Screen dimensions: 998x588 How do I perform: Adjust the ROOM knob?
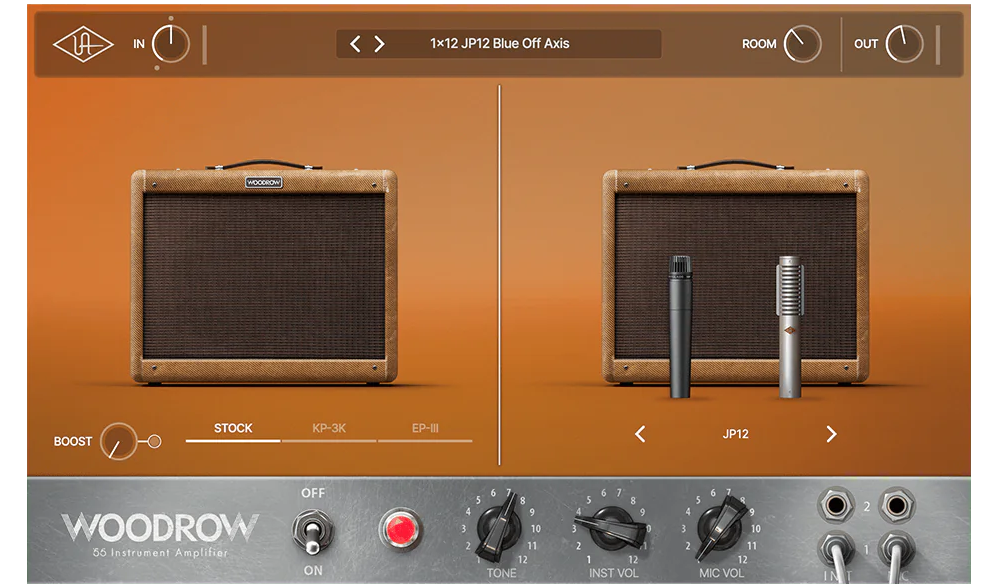(x=802, y=44)
